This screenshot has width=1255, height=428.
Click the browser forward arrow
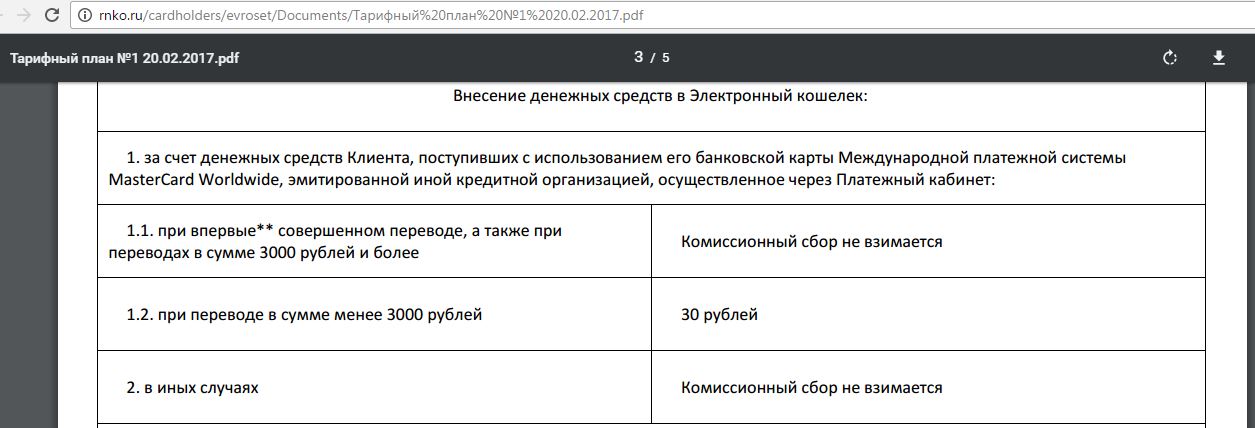point(23,15)
